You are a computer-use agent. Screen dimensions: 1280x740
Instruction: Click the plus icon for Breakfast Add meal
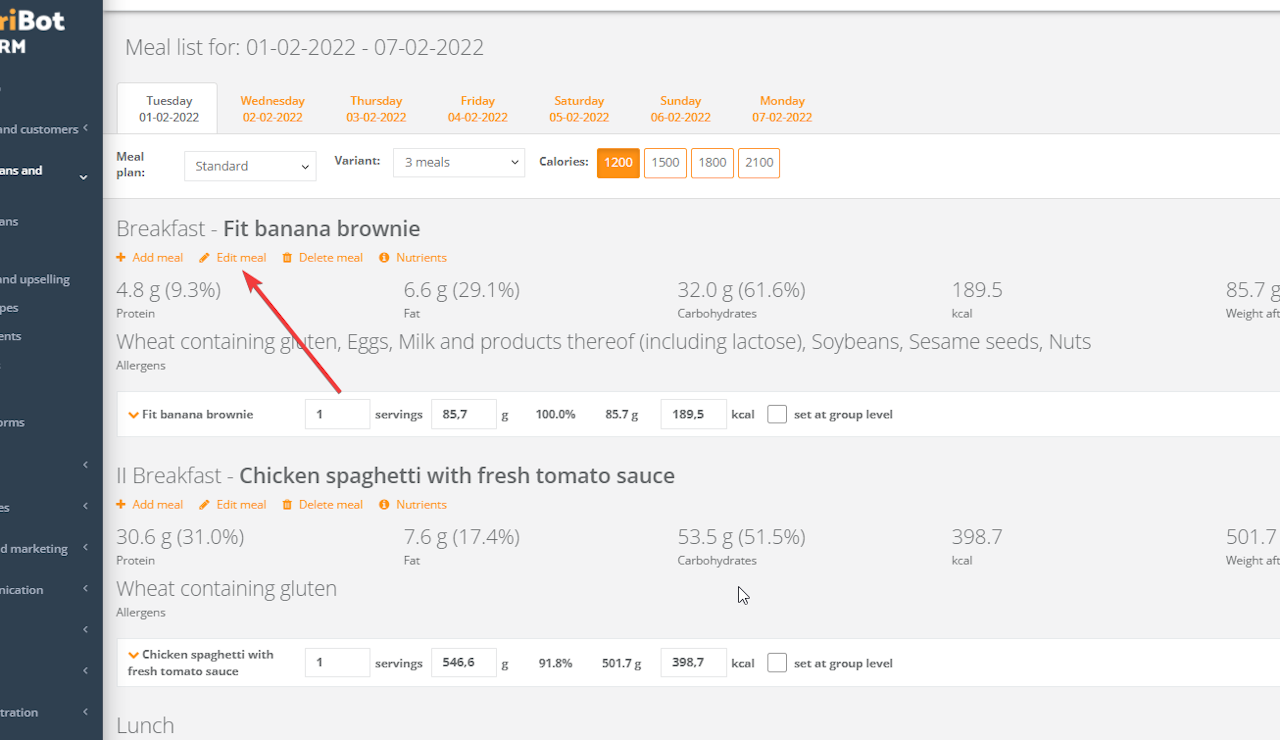click(121, 258)
